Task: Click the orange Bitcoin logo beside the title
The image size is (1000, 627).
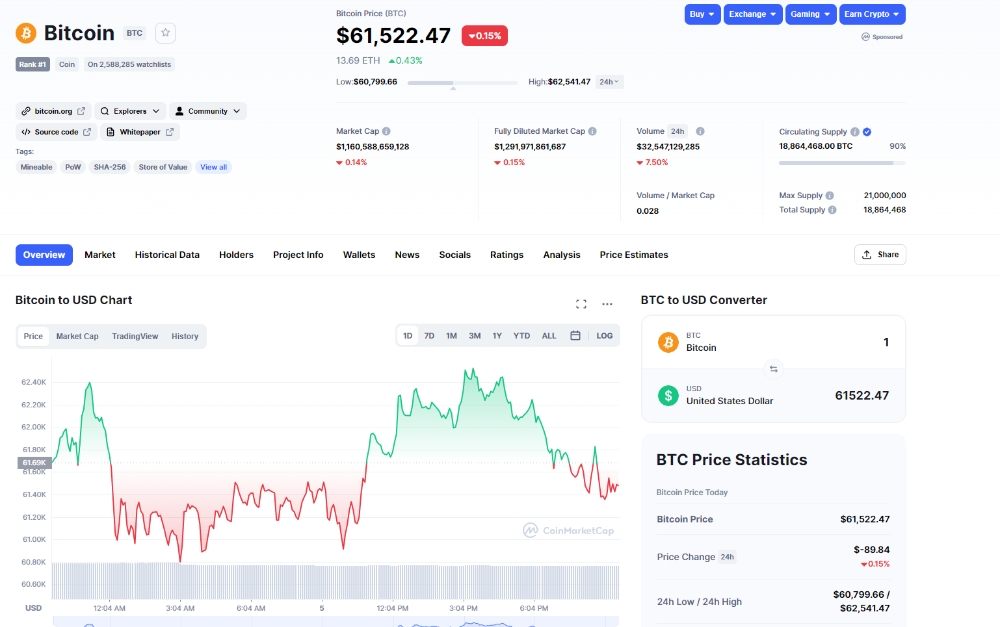Action: point(26,33)
